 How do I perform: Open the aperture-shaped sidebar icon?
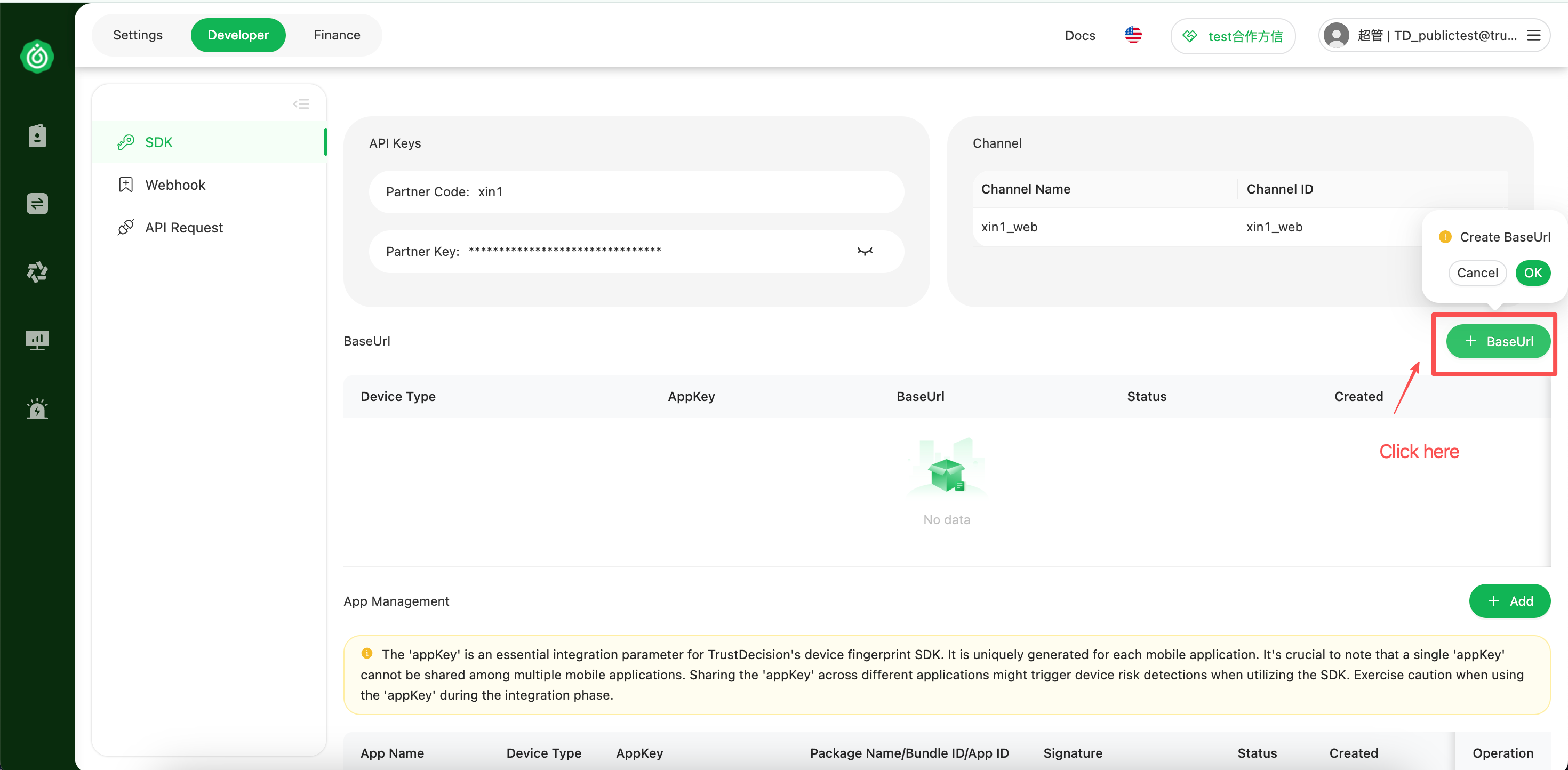37,271
